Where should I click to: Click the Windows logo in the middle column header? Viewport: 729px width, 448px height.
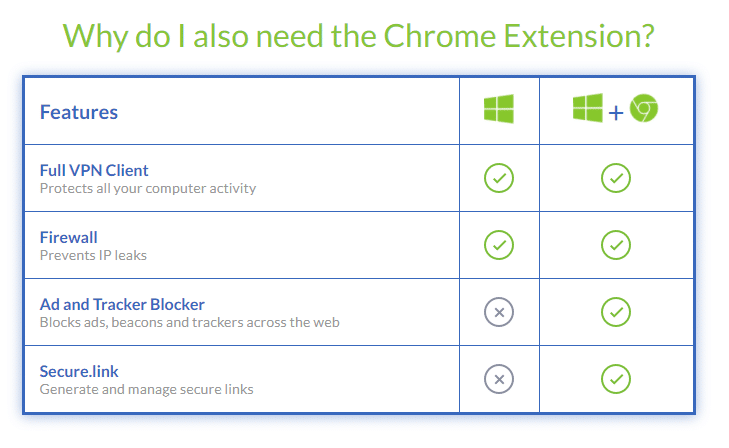click(x=499, y=109)
